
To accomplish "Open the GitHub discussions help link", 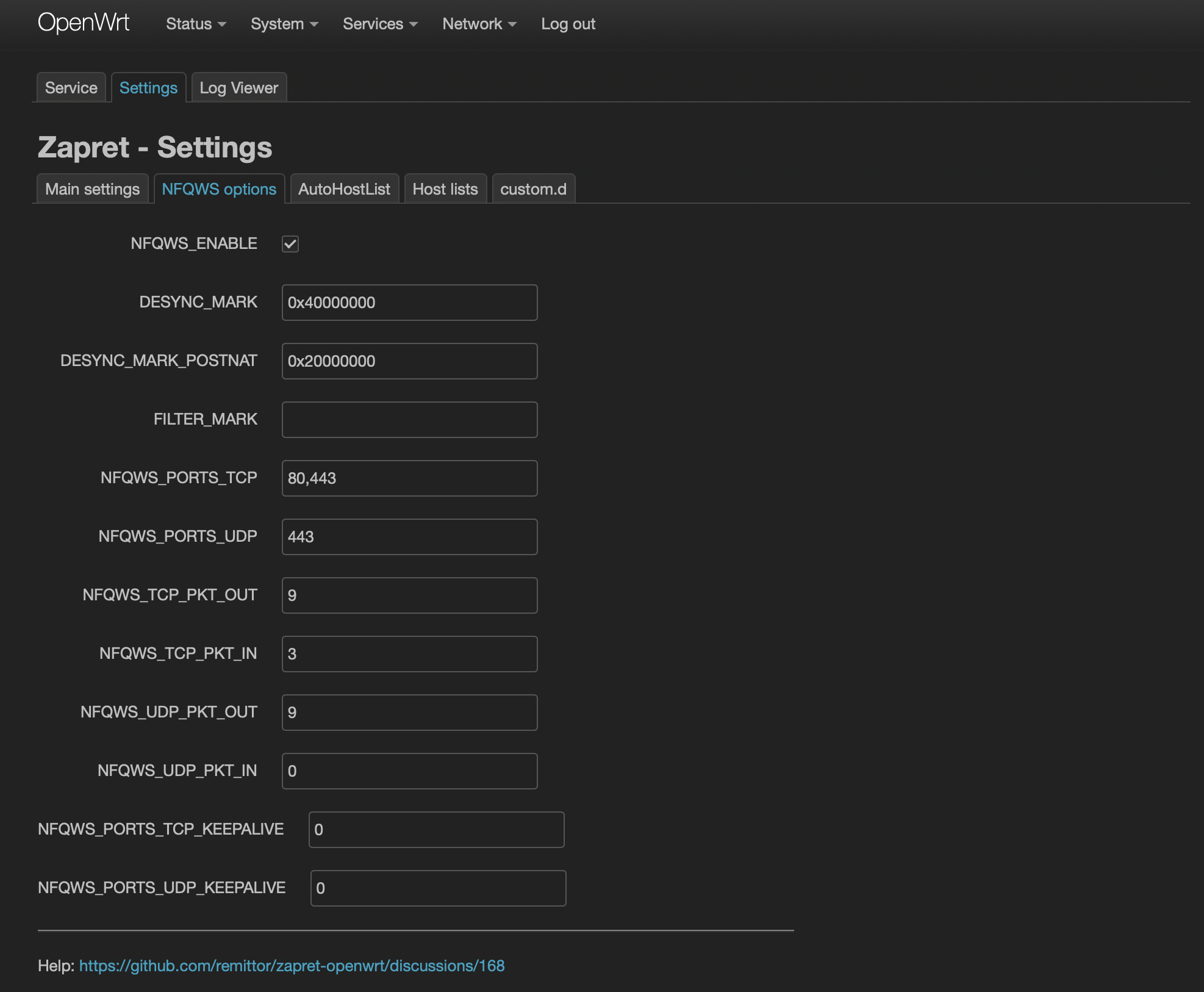I will click(292, 966).
